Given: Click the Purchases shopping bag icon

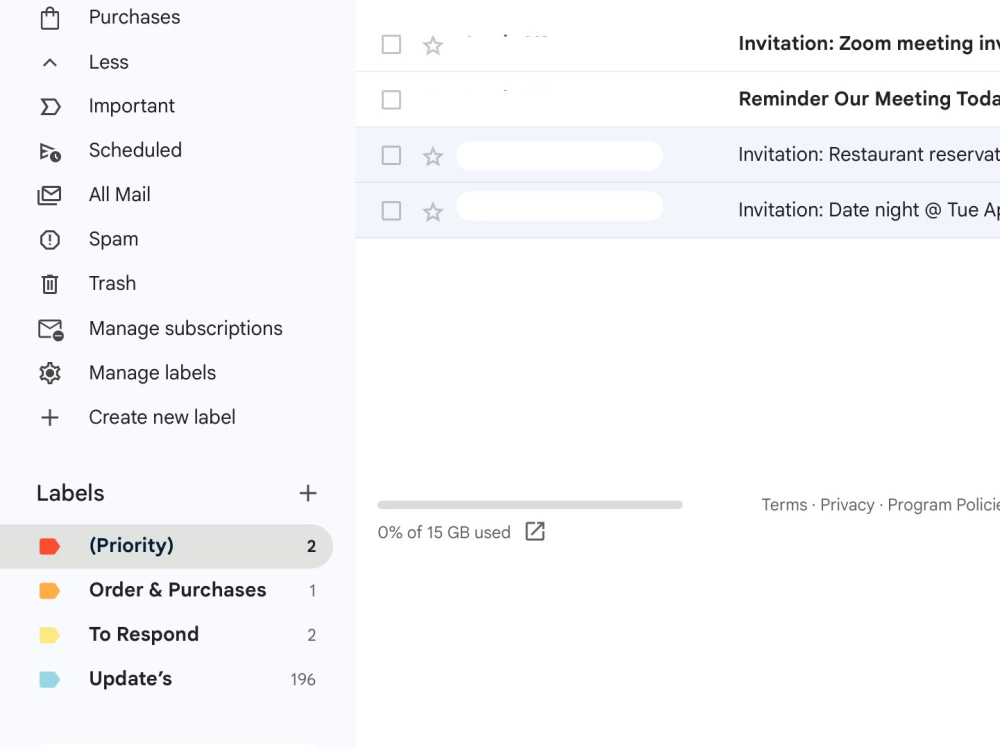Looking at the screenshot, I should (50, 18).
